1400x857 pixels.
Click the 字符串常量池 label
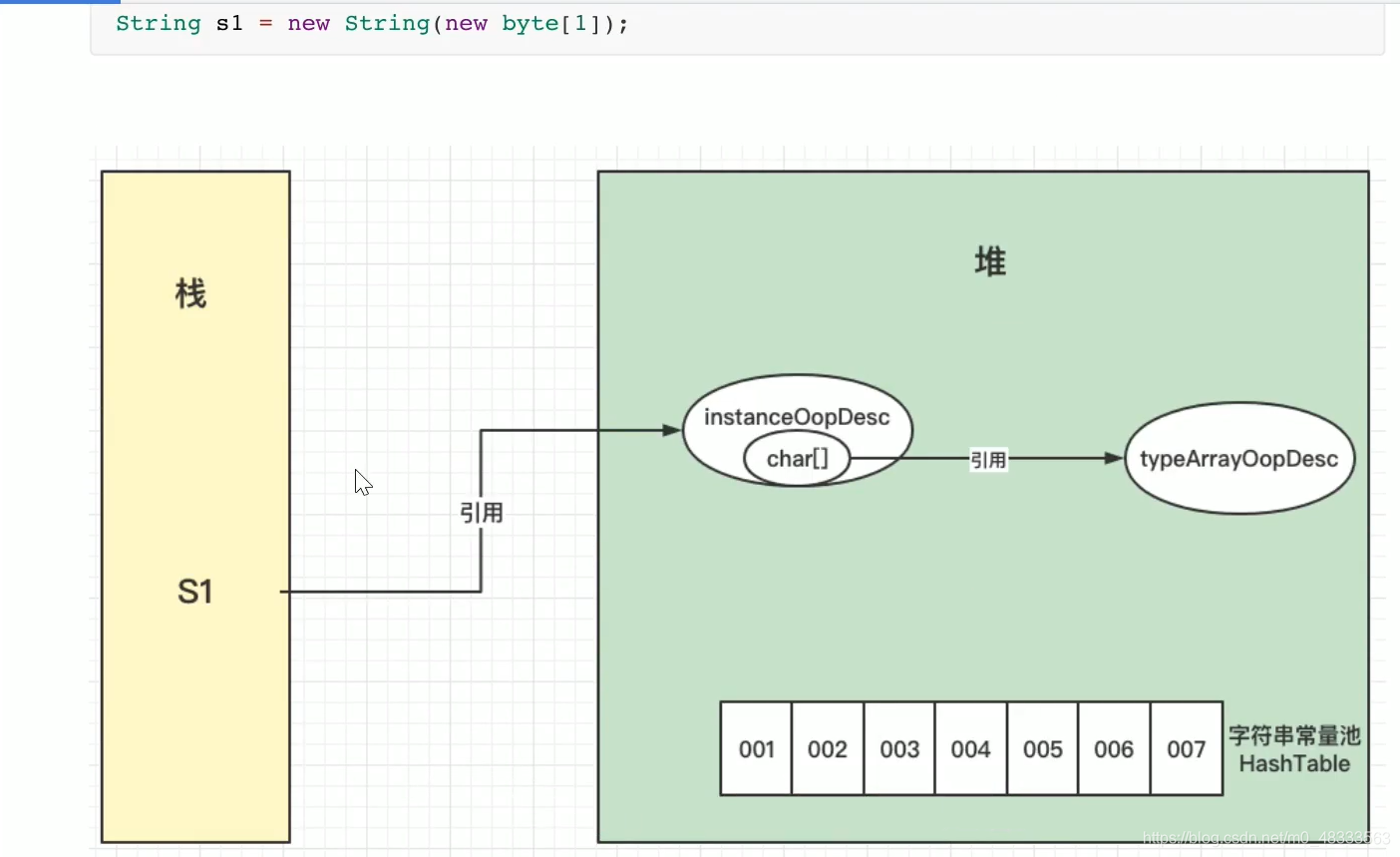click(1294, 736)
